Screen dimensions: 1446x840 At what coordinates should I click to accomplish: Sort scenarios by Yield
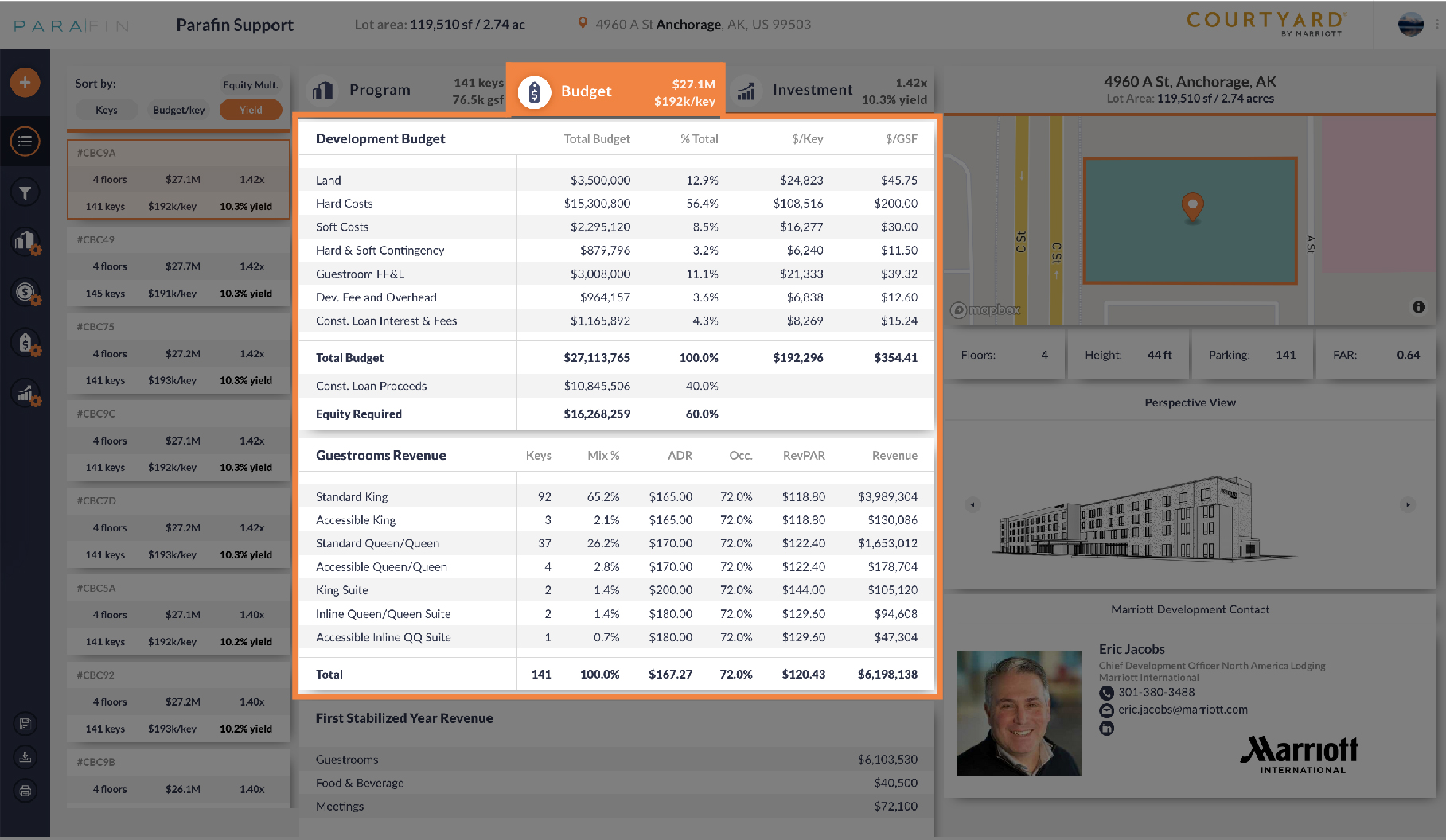[x=251, y=110]
